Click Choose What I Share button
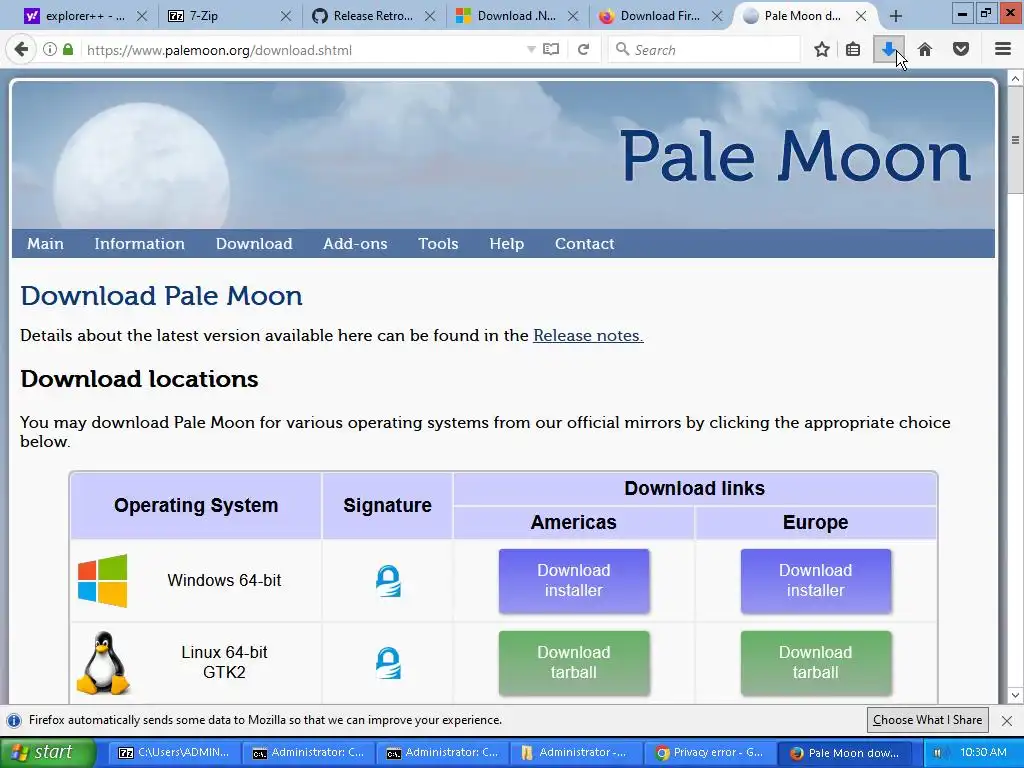 pos(927,720)
